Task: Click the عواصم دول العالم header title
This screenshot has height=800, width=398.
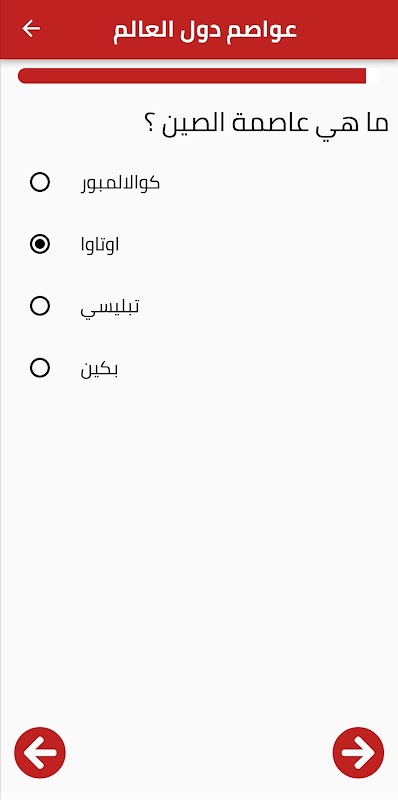Action: 205,29
